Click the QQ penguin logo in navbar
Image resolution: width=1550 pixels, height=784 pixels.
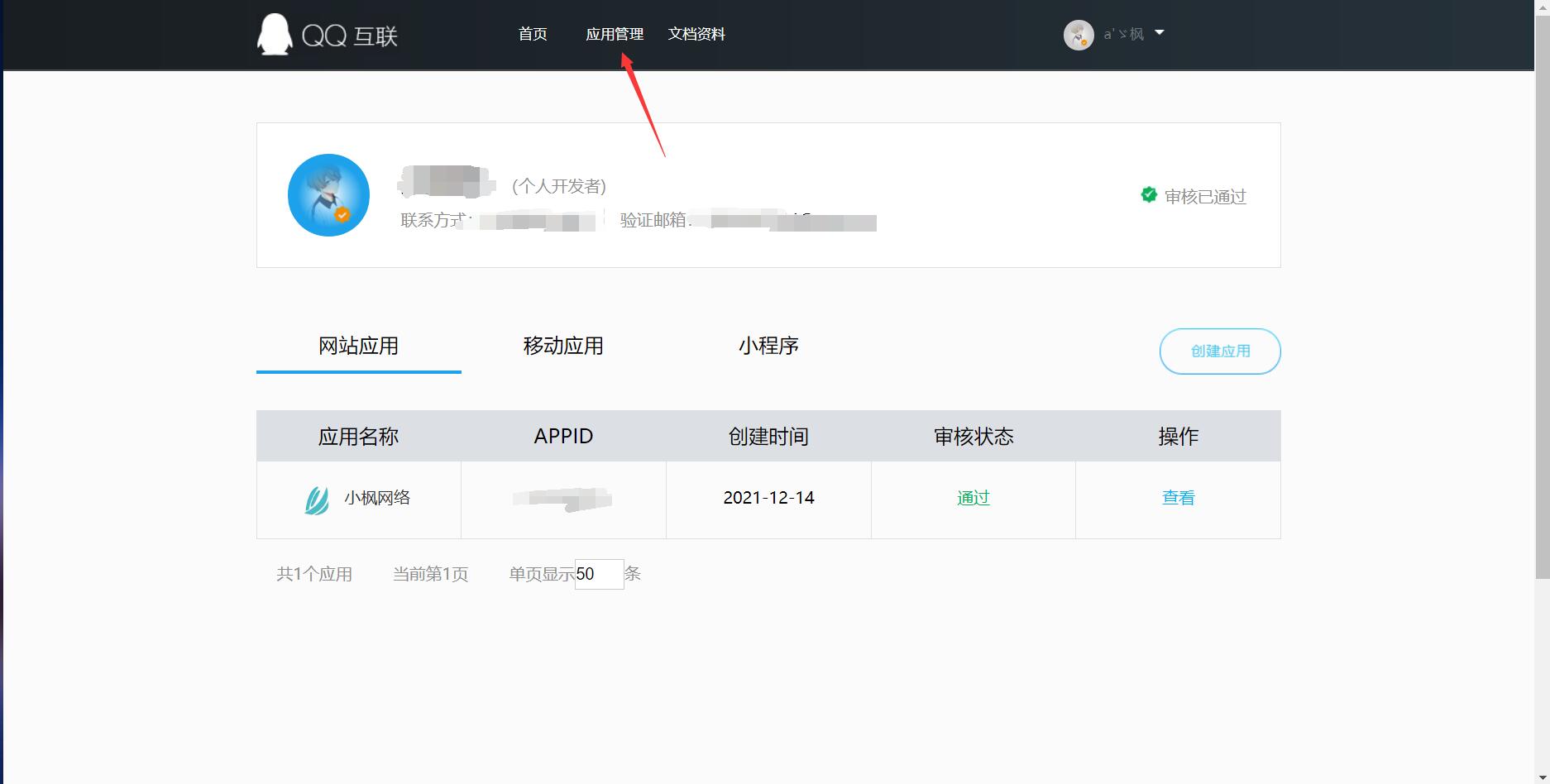click(x=273, y=34)
